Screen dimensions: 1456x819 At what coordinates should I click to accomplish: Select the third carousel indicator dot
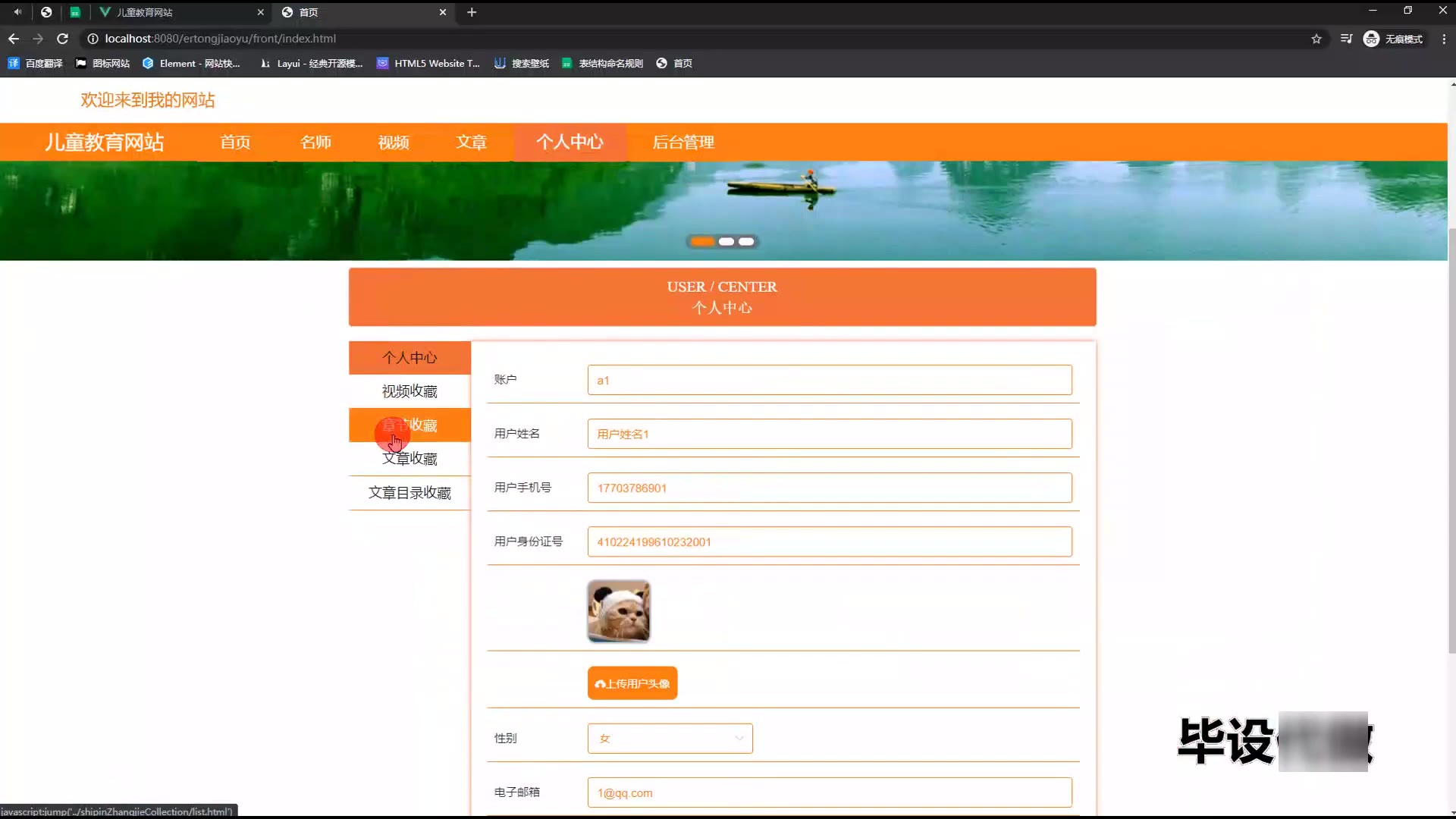click(x=747, y=242)
